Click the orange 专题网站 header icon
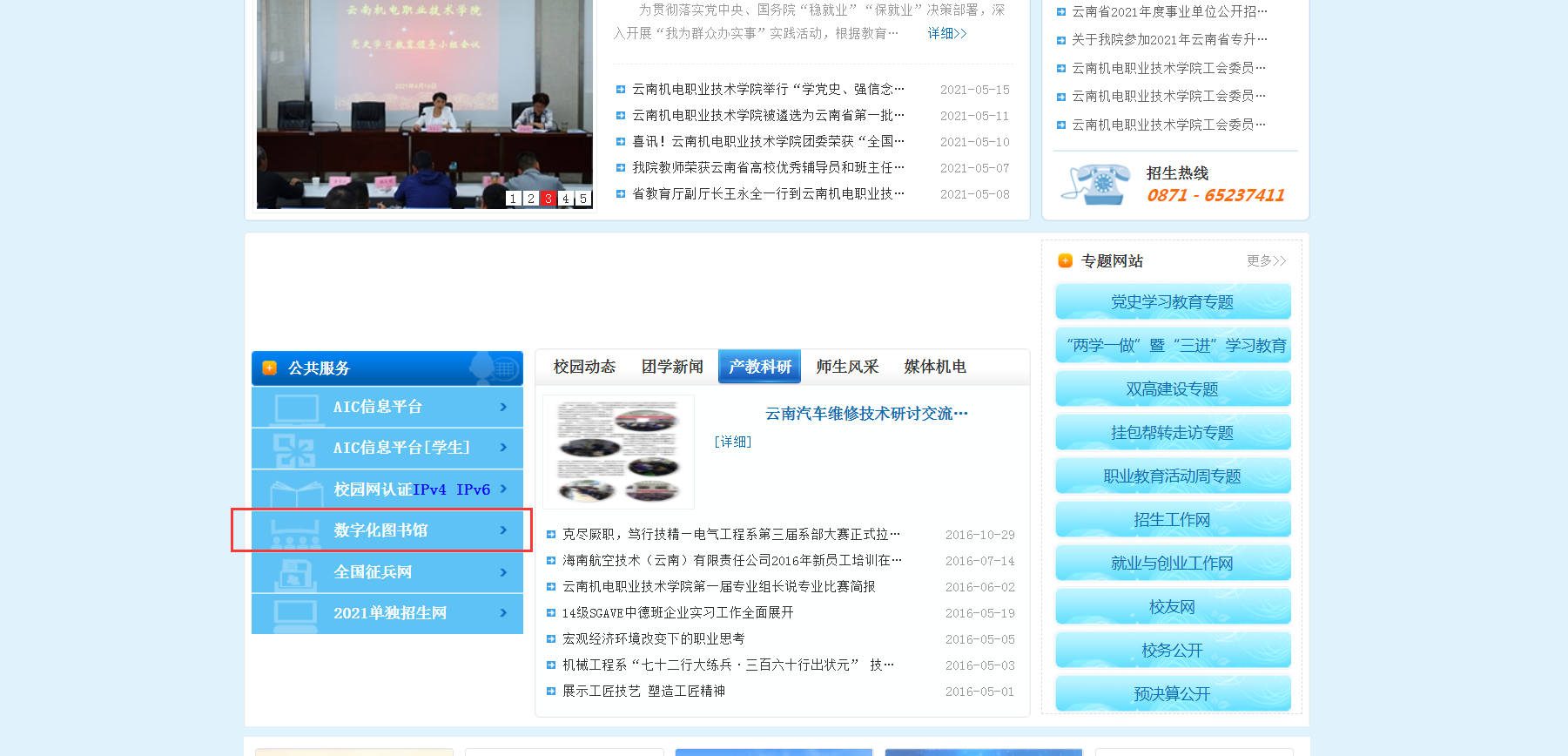 tap(1065, 261)
